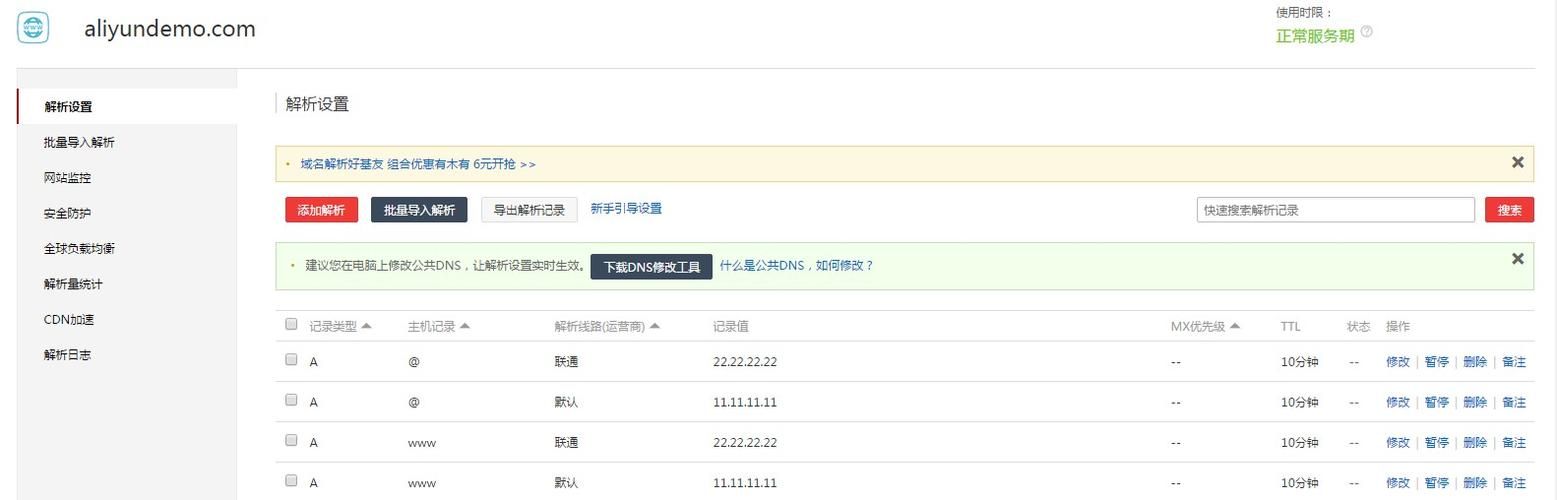The height and width of the screenshot is (500, 1557).
Task: Tick the checkbox for www 联通 record
Action: coord(291,440)
